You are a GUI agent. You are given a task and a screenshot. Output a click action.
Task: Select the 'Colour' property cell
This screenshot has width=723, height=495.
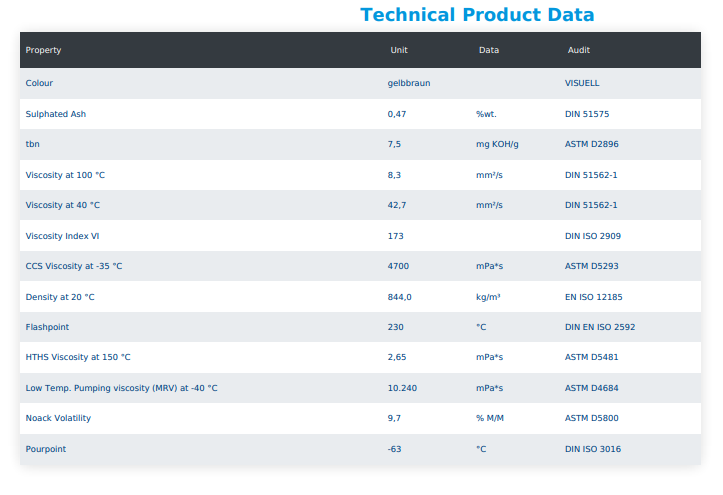(39, 83)
